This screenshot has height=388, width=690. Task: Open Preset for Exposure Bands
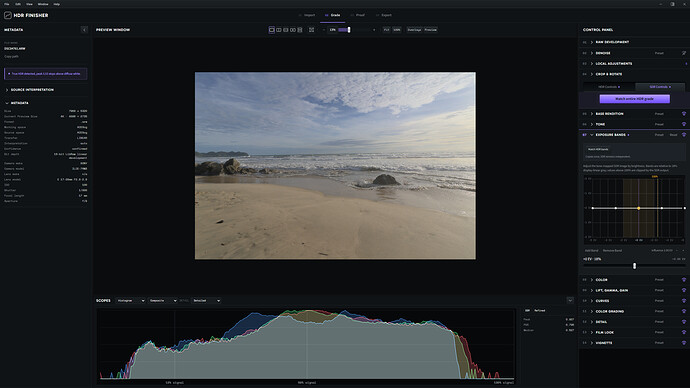(x=659, y=135)
